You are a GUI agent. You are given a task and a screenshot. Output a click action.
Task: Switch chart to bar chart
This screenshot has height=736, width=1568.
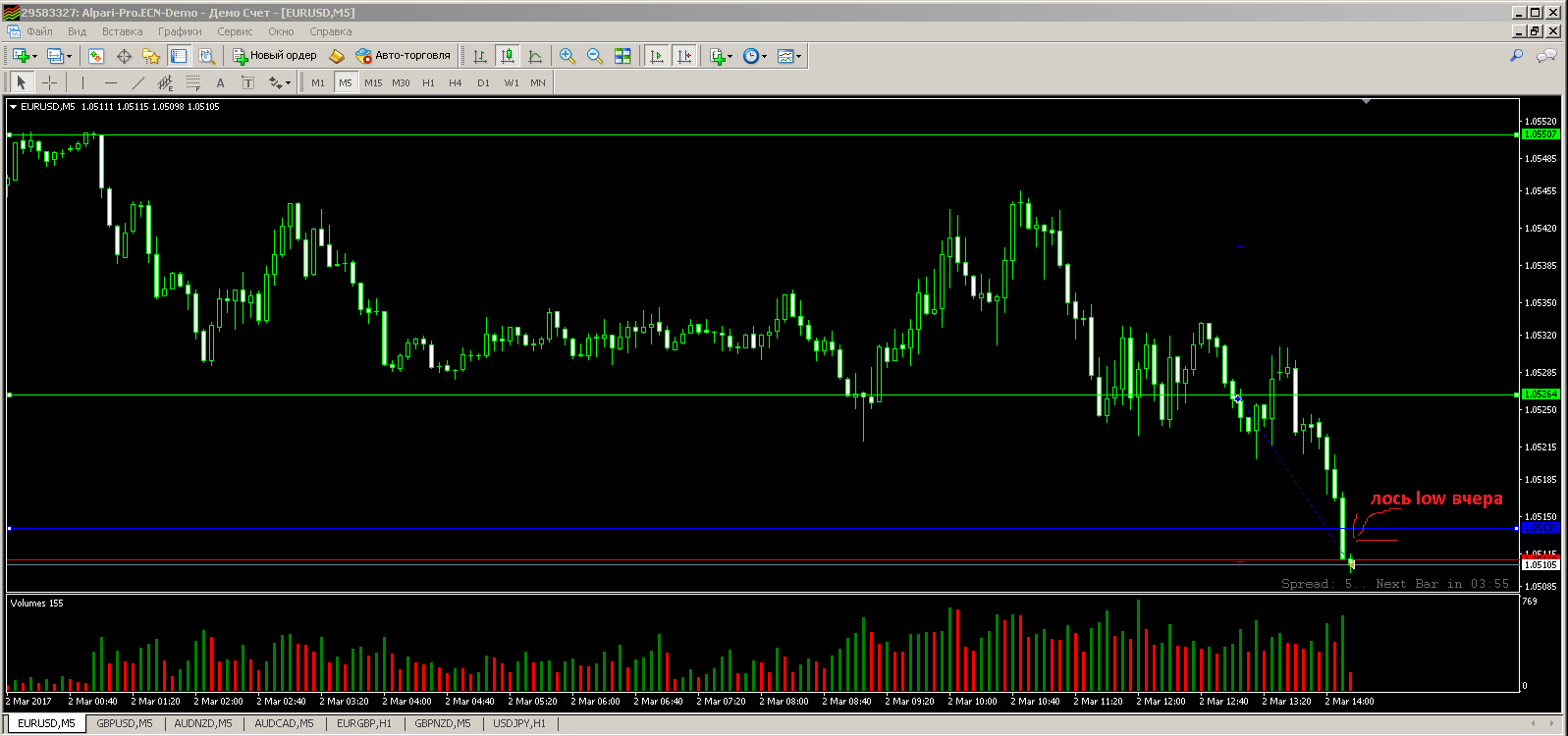[480, 56]
